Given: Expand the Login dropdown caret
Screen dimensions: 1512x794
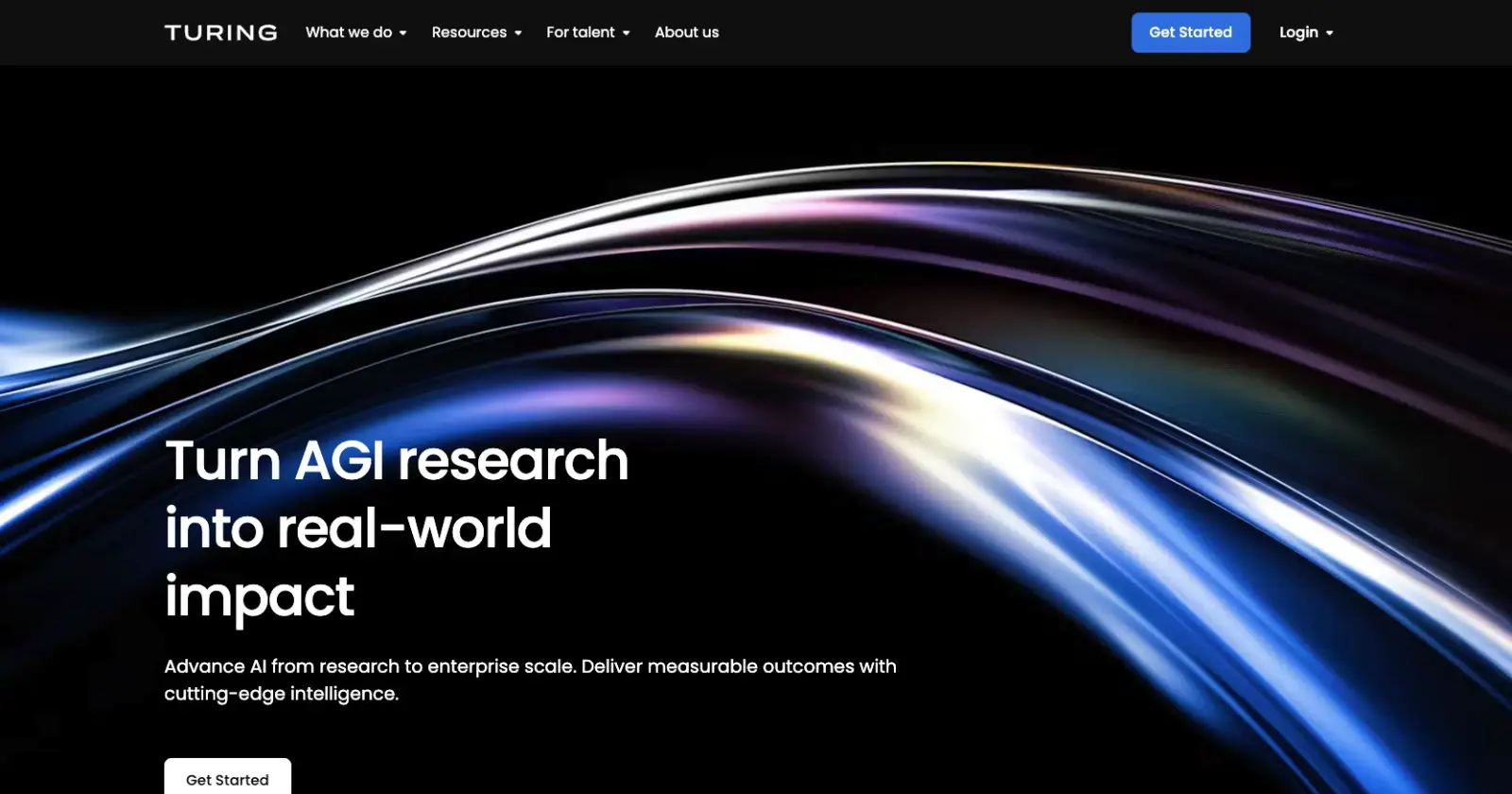Looking at the screenshot, I should coord(1330,33).
